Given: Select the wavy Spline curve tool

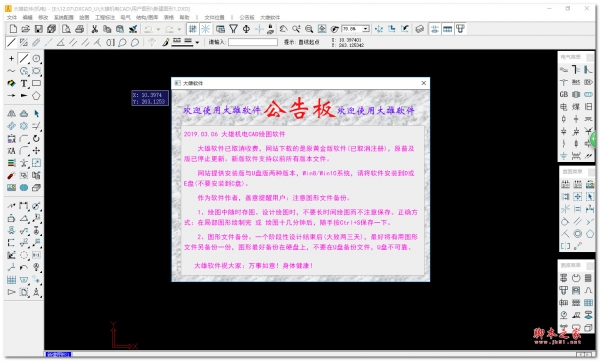Looking at the screenshot, I should pyautogui.click(x=11, y=71).
